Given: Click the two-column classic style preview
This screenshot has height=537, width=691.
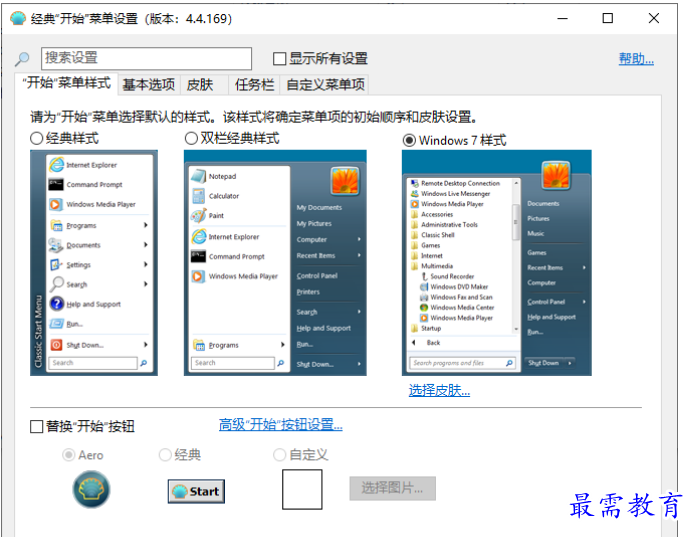Looking at the screenshot, I should point(275,263).
